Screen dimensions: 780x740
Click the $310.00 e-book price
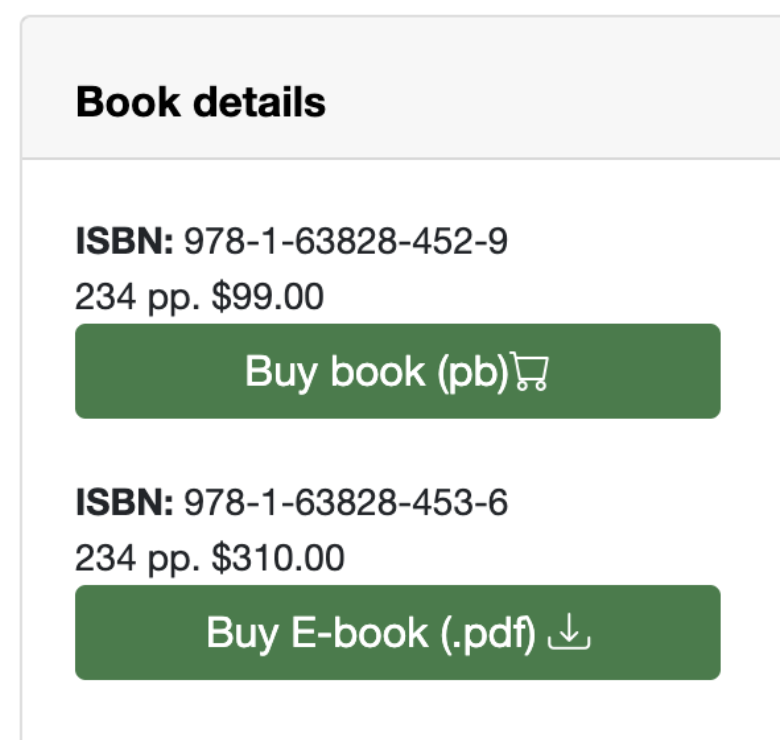tap(278, 558)
